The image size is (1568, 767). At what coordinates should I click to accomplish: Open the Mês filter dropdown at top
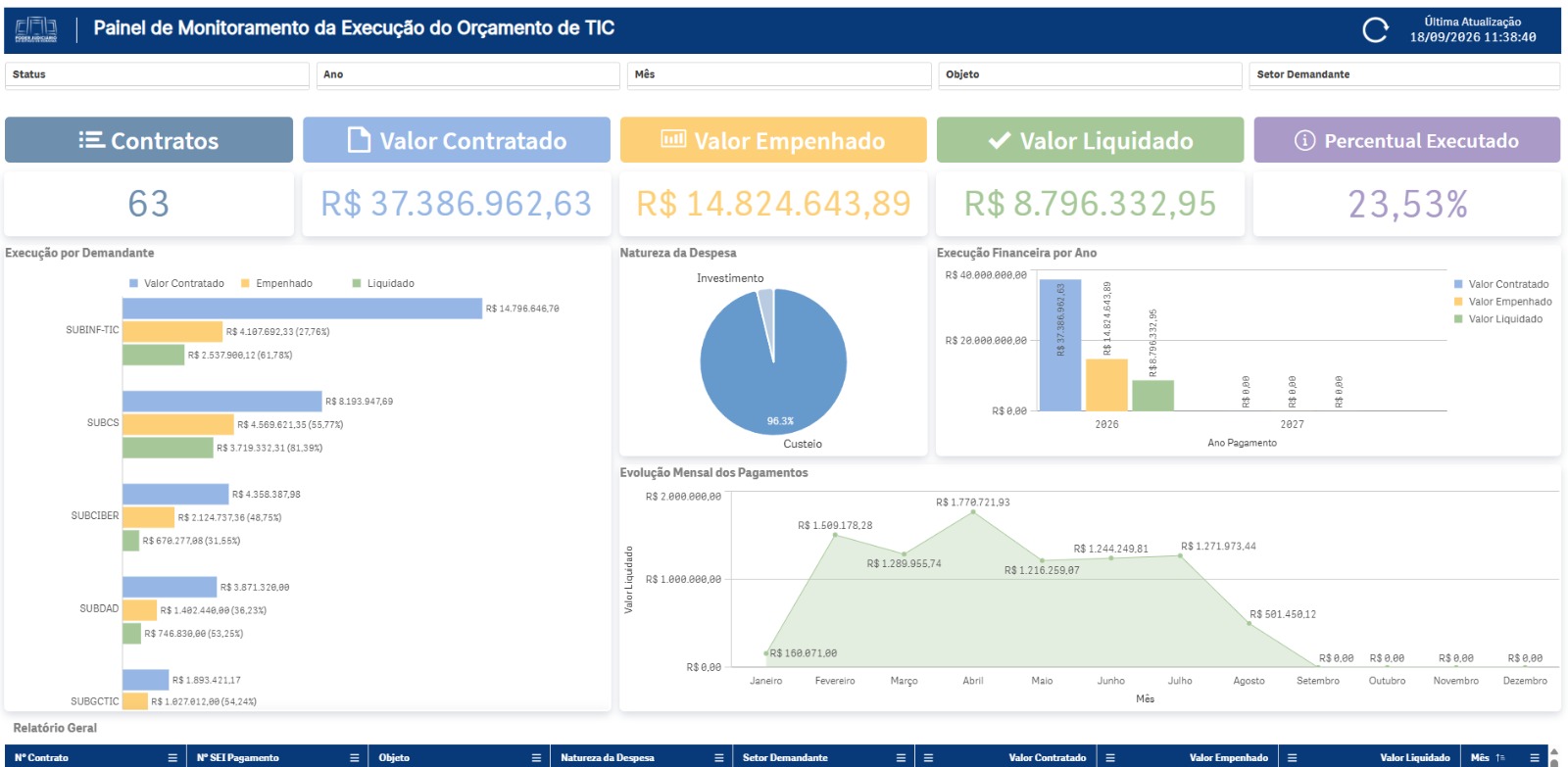coord(779,74)
